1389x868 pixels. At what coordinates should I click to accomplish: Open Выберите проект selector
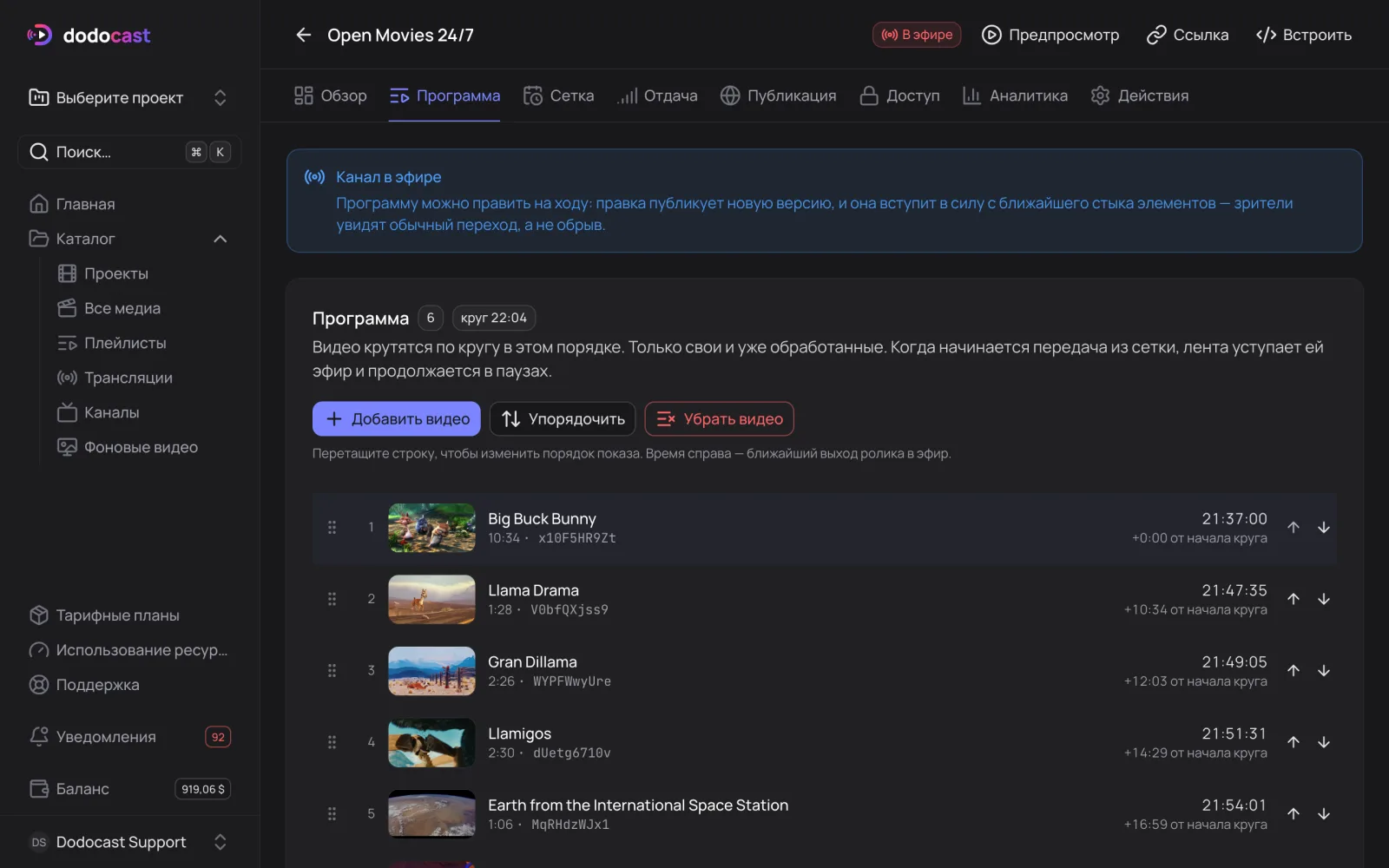tap(129, 98)
